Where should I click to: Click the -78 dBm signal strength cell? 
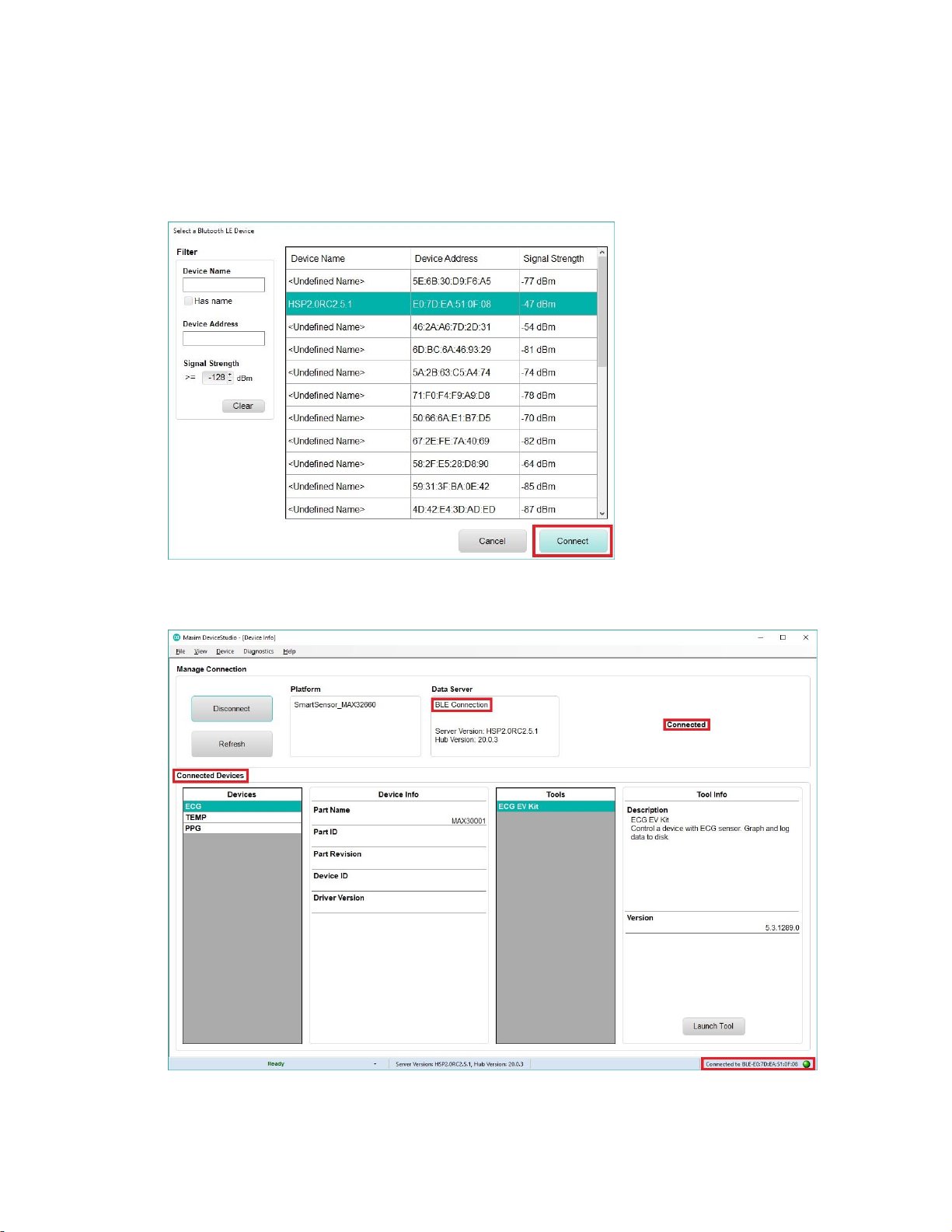pyautogui.click(x=558, y=396)
